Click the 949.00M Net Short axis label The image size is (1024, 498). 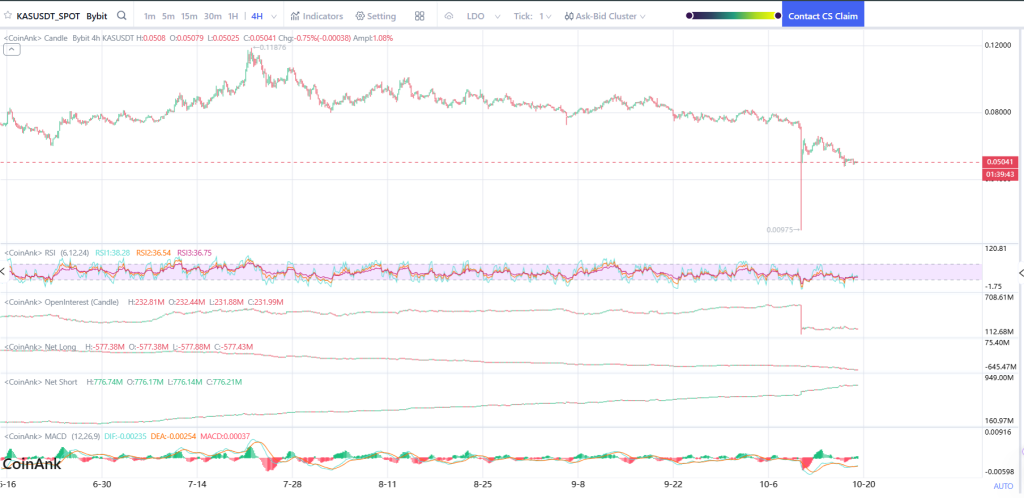[x=999, y=378]
